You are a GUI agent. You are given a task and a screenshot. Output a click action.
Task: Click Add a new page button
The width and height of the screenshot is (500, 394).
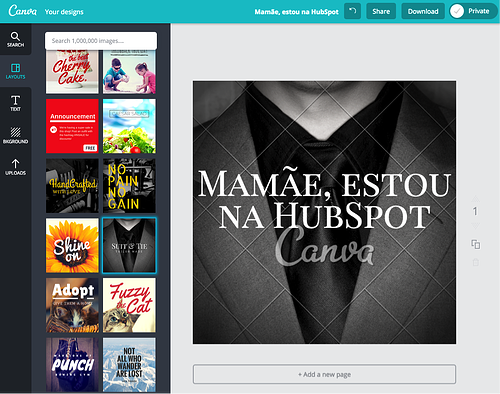324,374
